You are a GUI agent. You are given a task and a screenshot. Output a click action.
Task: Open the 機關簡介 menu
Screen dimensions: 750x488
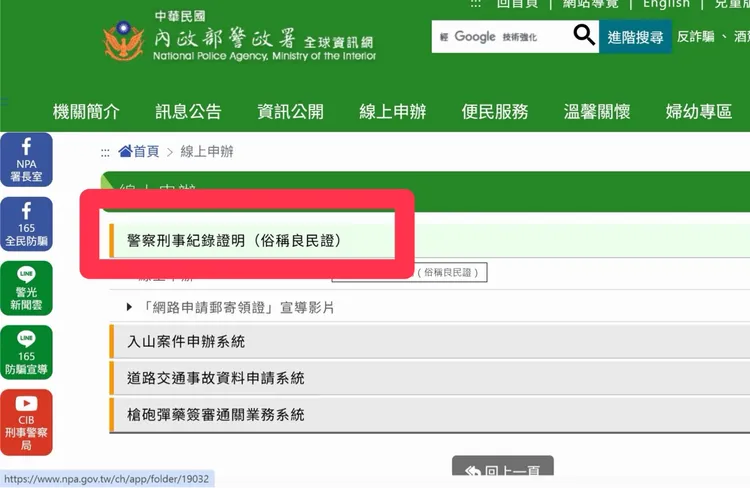point(86,111)
